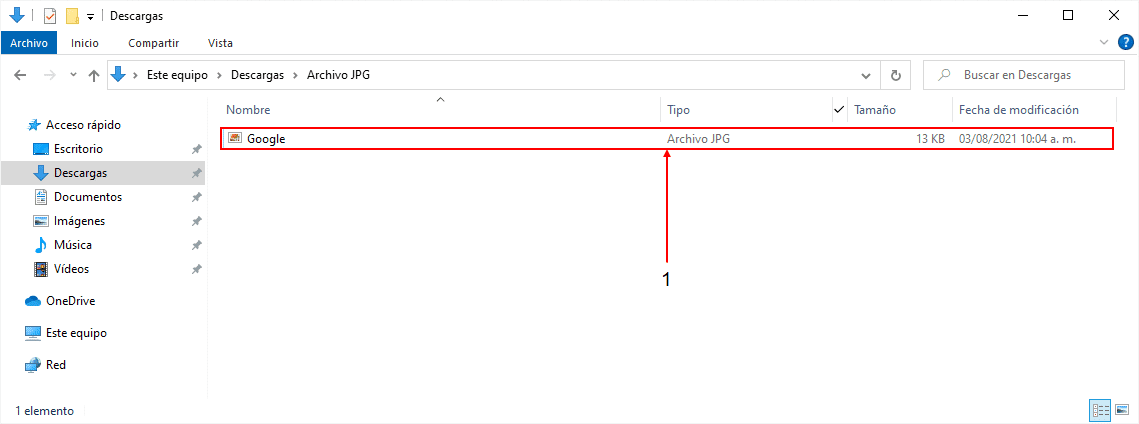Switch to the Vista tab
The height and width of the screenshot is (424, 1139).
[220, 43]
